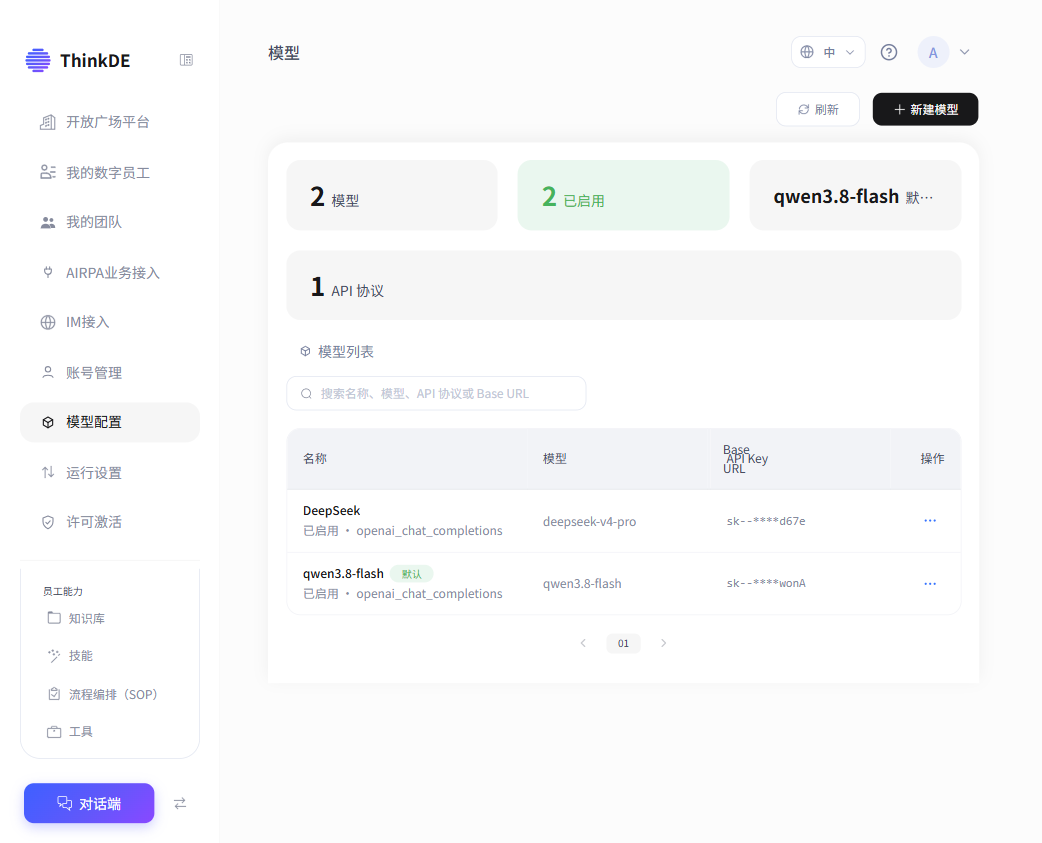Click the 2 模型 stat card
Screen dimensions: 1042x843
coord(392,195)
